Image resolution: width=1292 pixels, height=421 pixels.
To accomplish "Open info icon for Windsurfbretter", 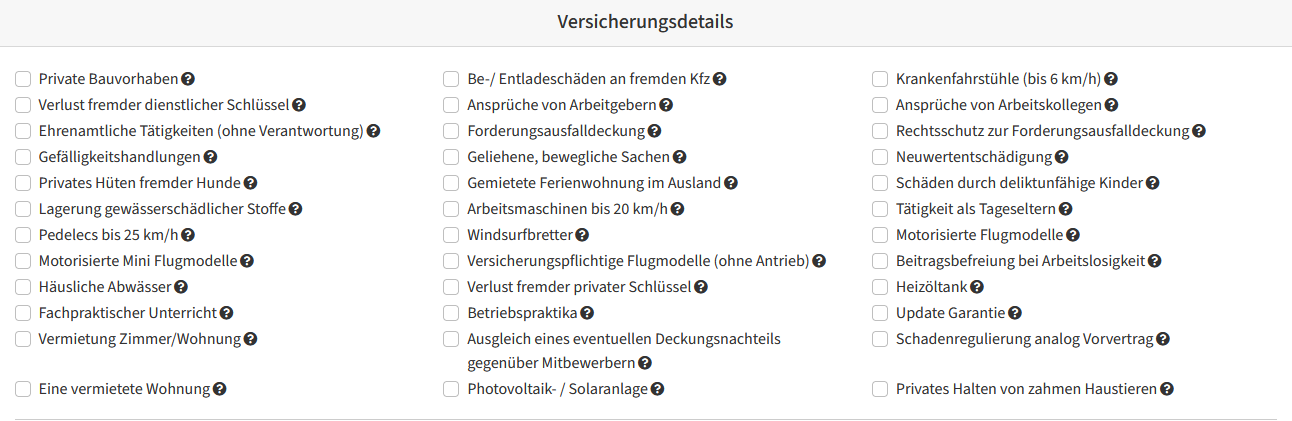I will 582,235.
